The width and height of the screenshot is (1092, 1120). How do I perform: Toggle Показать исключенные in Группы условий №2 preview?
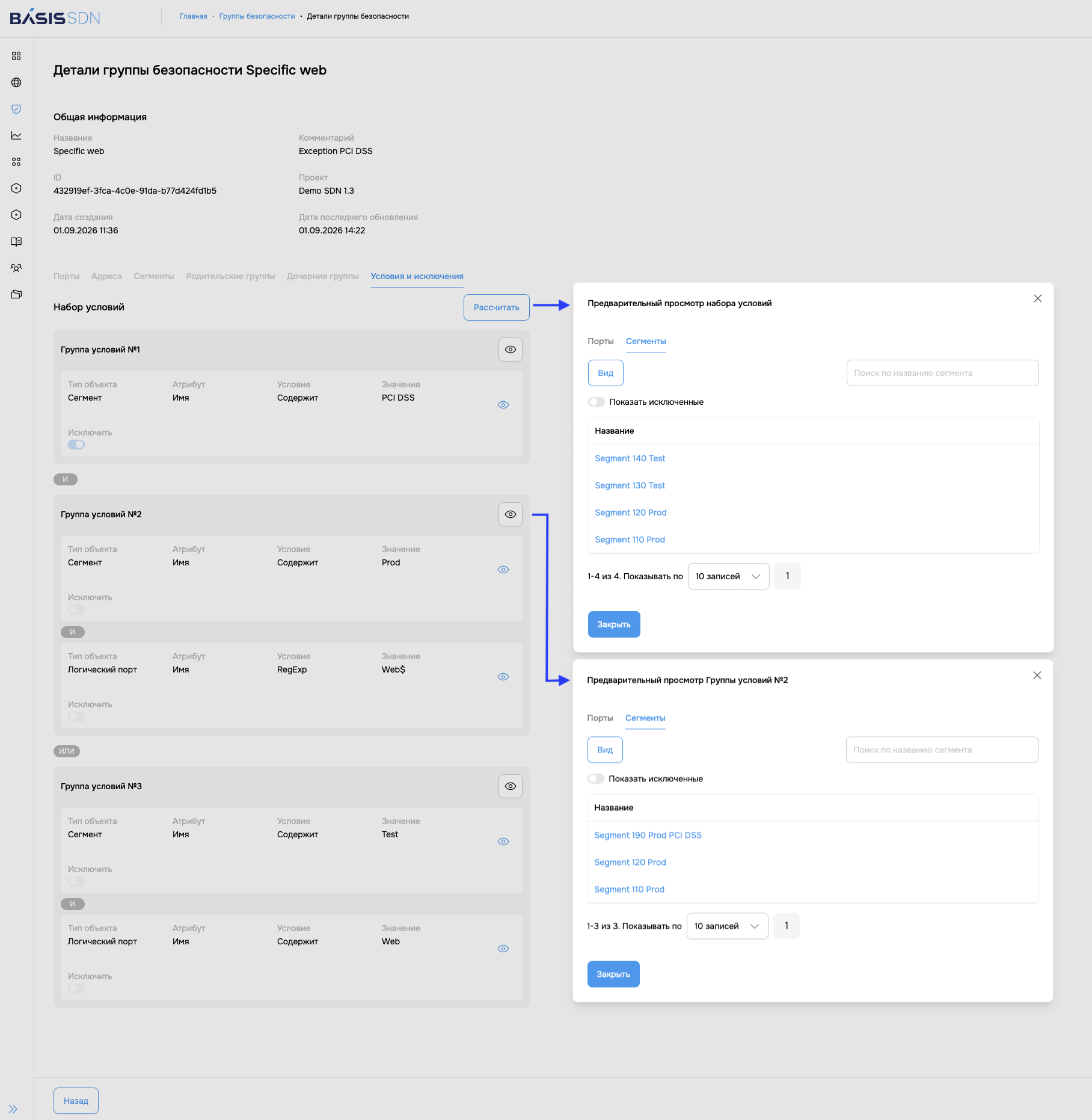click(x=596, y=779)
